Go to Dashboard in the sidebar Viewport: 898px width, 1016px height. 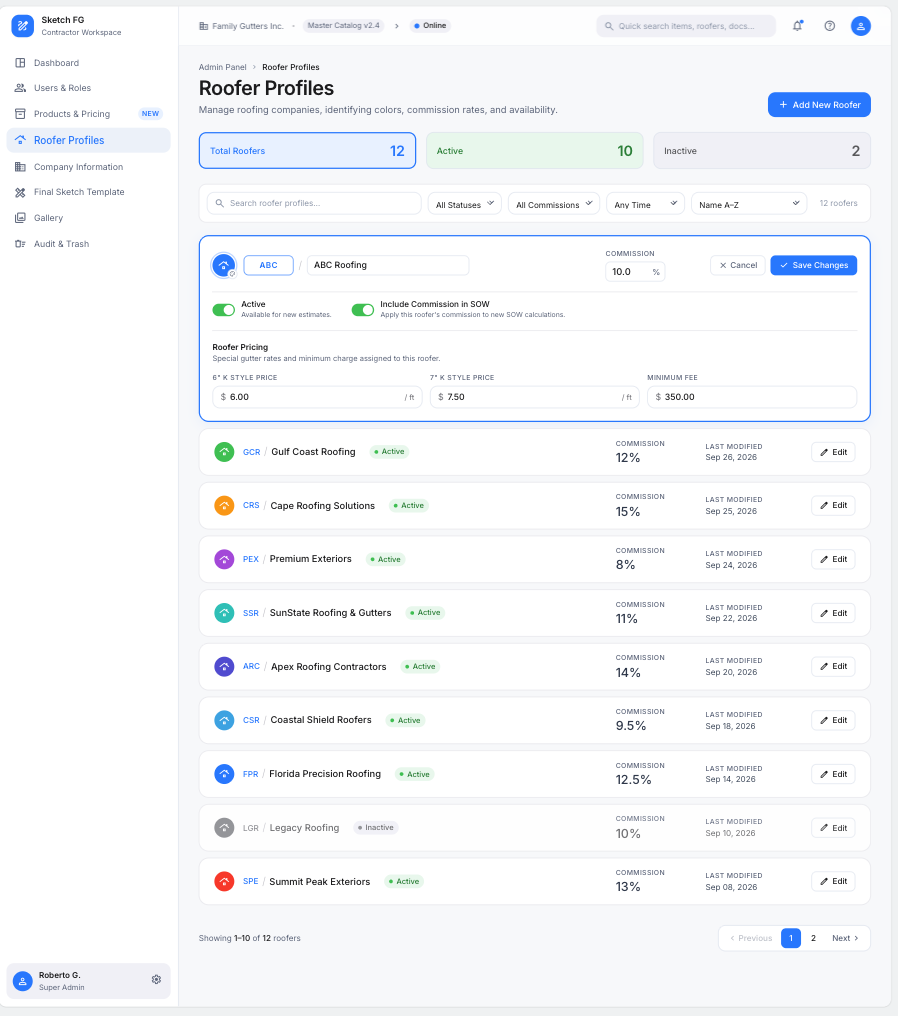(89, 63)
